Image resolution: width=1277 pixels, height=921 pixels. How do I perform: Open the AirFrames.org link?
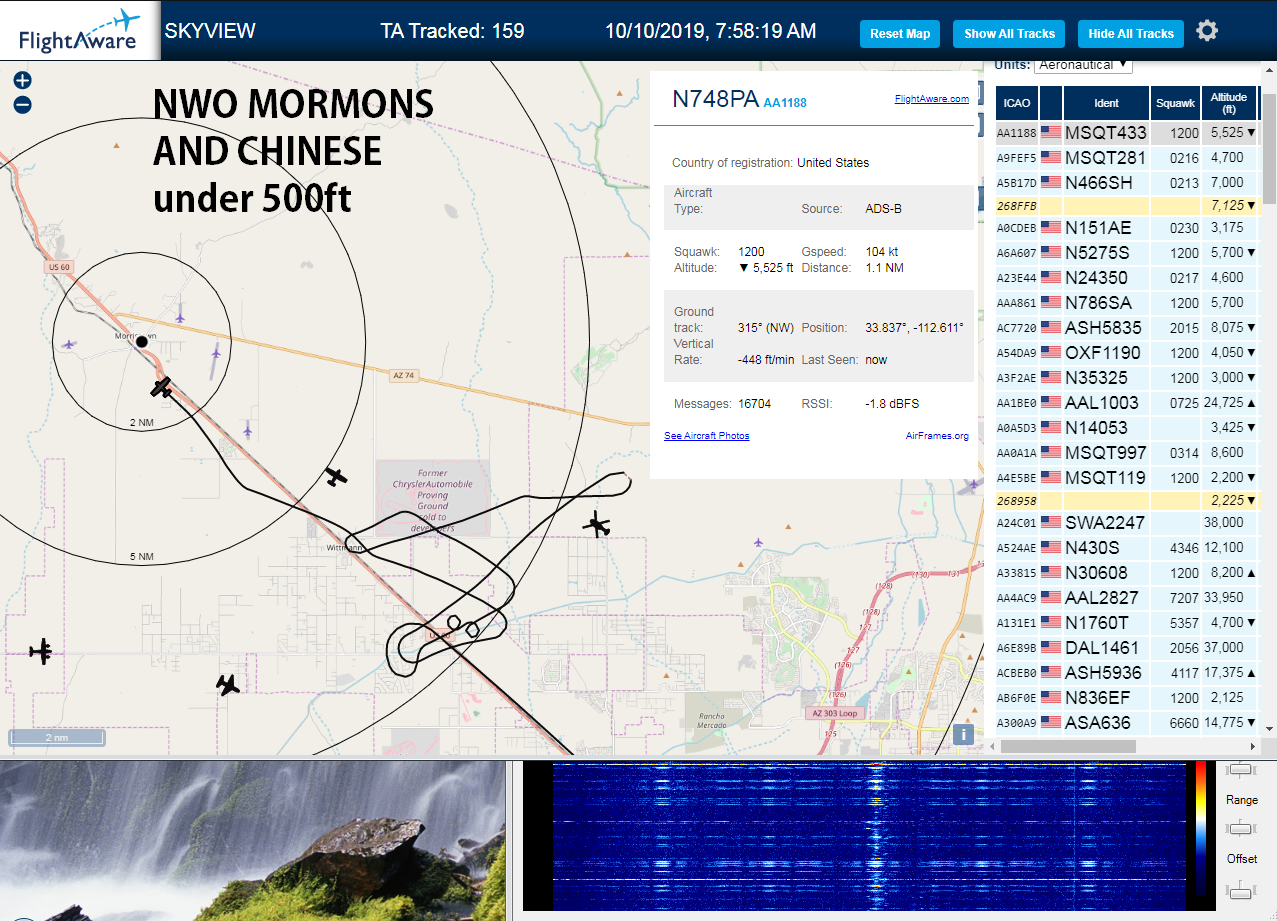pos(937,436)
